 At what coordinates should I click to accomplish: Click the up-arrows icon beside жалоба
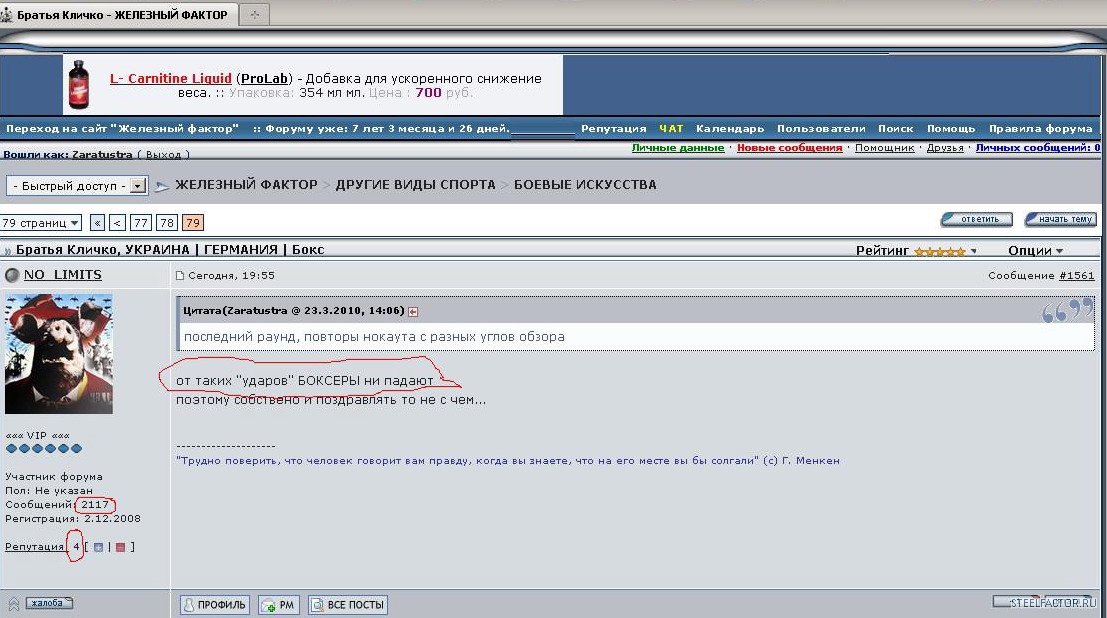(x=14, y=604)
